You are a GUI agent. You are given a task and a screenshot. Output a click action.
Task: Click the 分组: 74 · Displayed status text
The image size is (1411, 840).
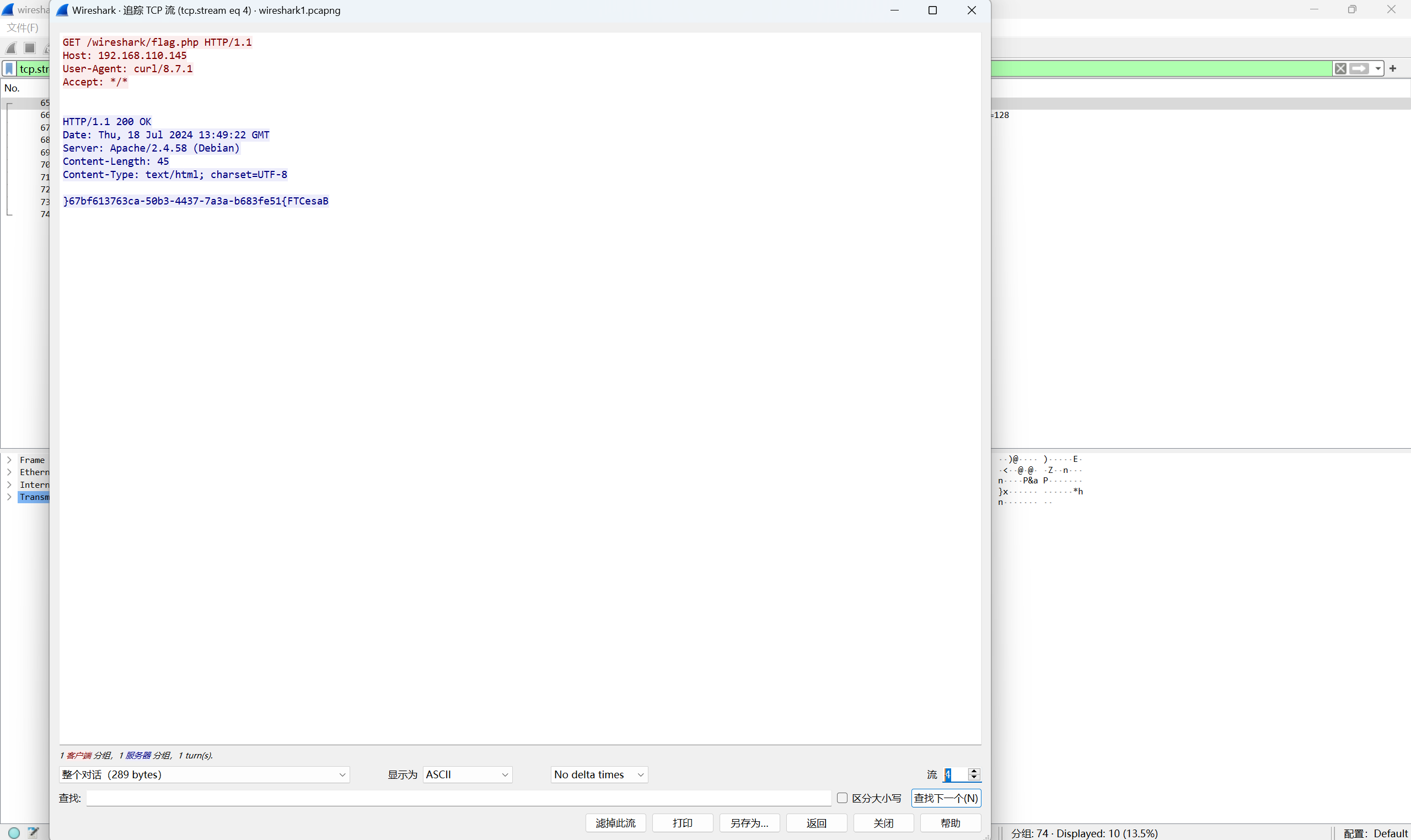[1084, 833]
